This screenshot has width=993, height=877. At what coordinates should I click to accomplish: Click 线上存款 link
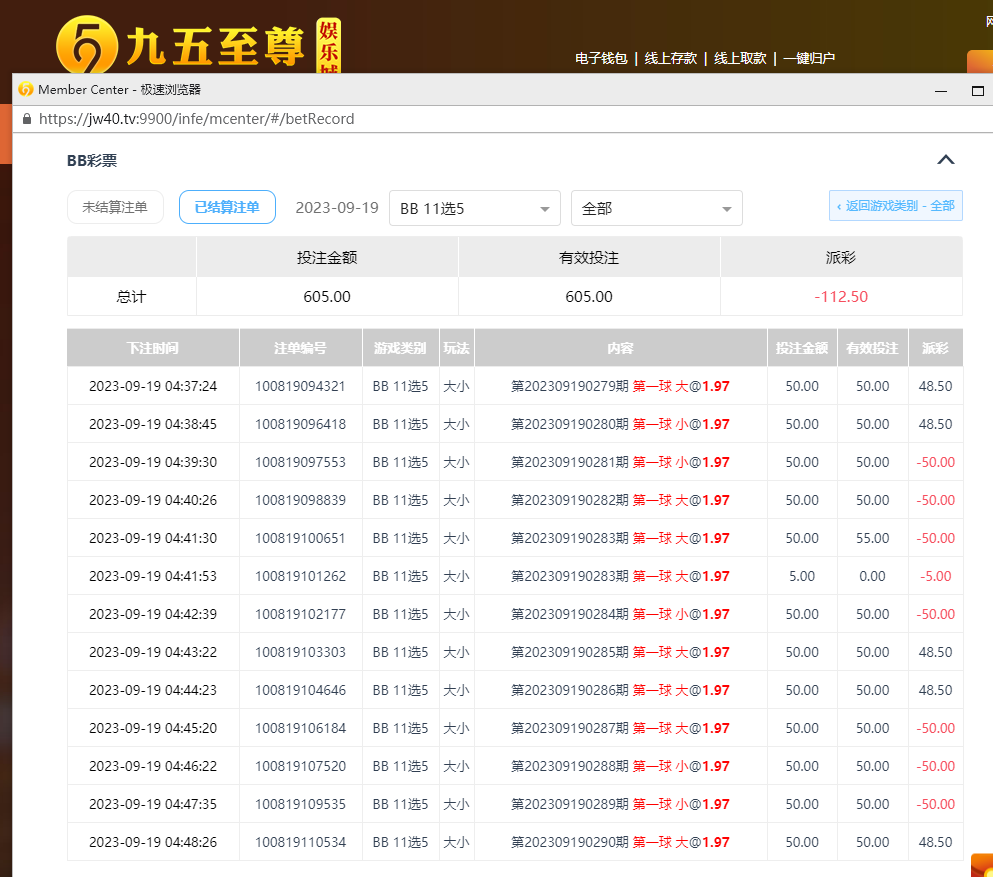pyautogui.click(x=670, y=58)
